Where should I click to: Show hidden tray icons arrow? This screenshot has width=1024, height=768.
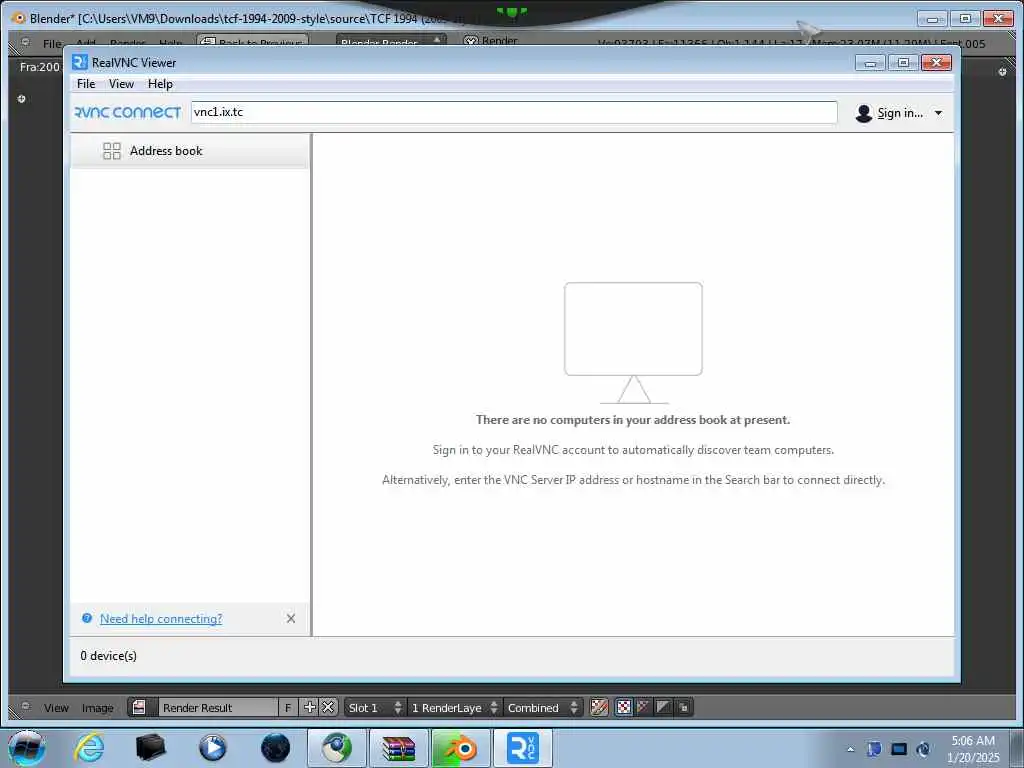(850, 749)
